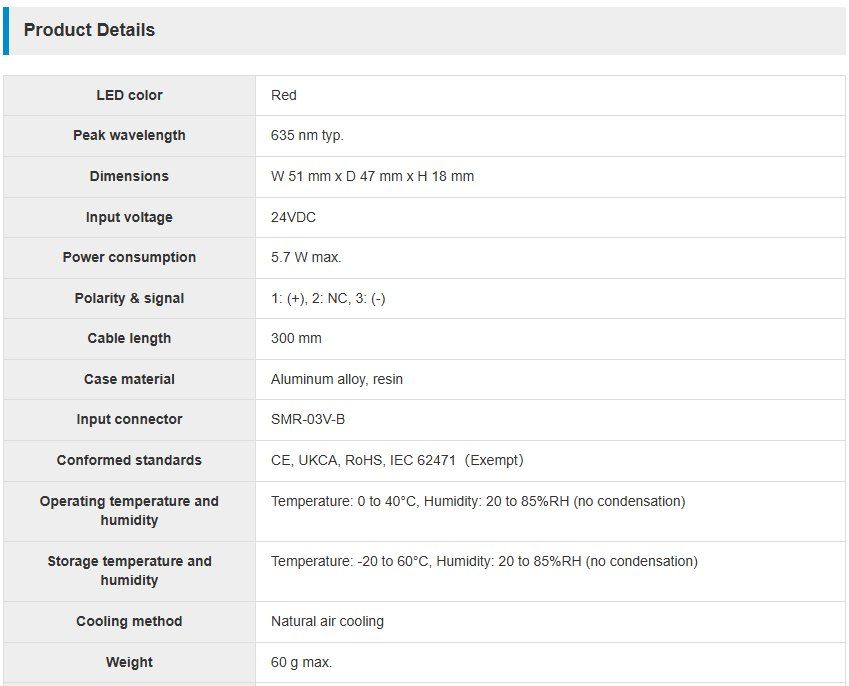Click the '24VDC' value
Viewport: 849px width, 686px height.
[x=293, y=217]
